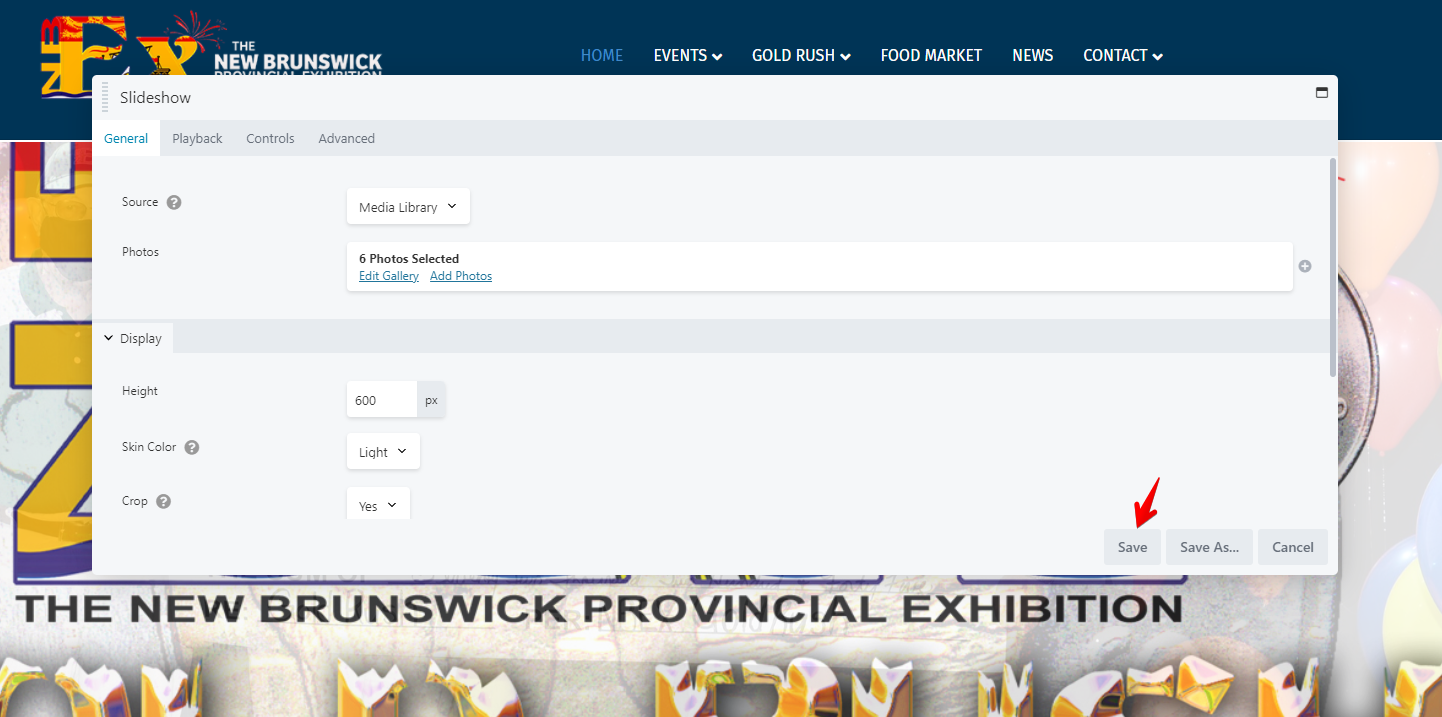Viewport: 1442px width, 717px height.
Task: Click the Slideshow panel drag handle
Action: (105, 98)
